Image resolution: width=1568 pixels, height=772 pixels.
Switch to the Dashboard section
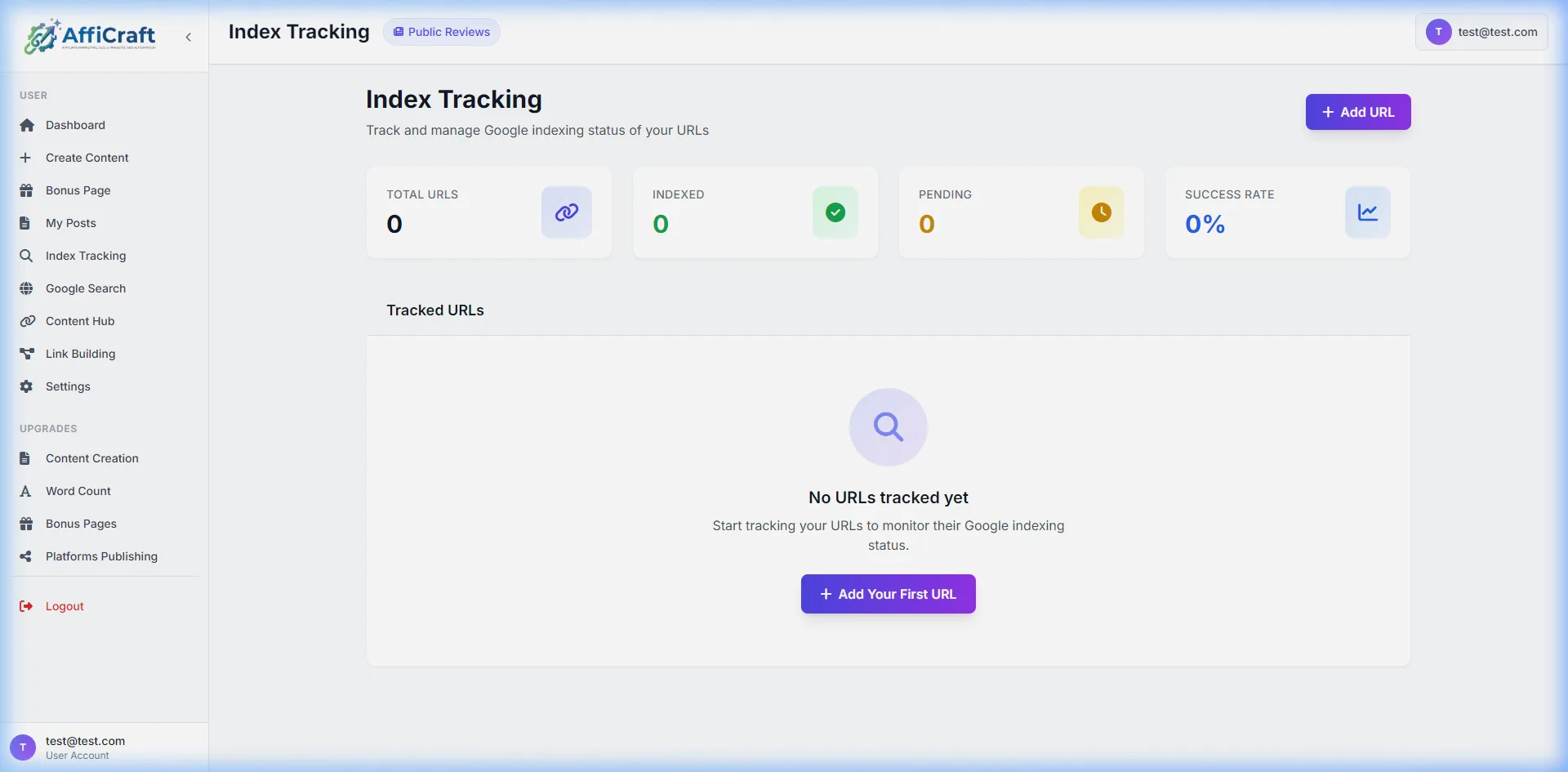pyautogui.click(x=75, y=124)
